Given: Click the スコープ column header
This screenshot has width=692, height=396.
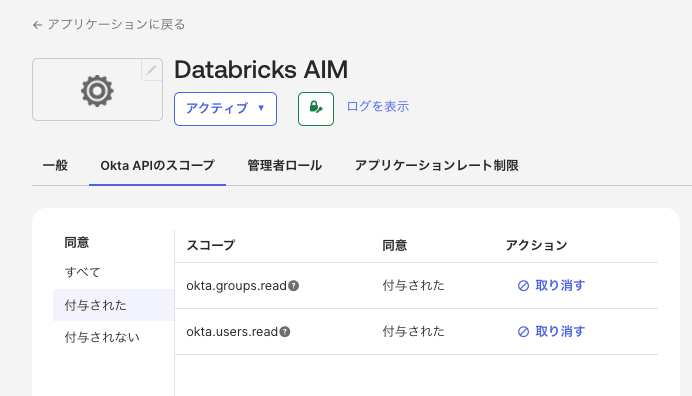Looking at the screenshot, I should pos(211,245).
